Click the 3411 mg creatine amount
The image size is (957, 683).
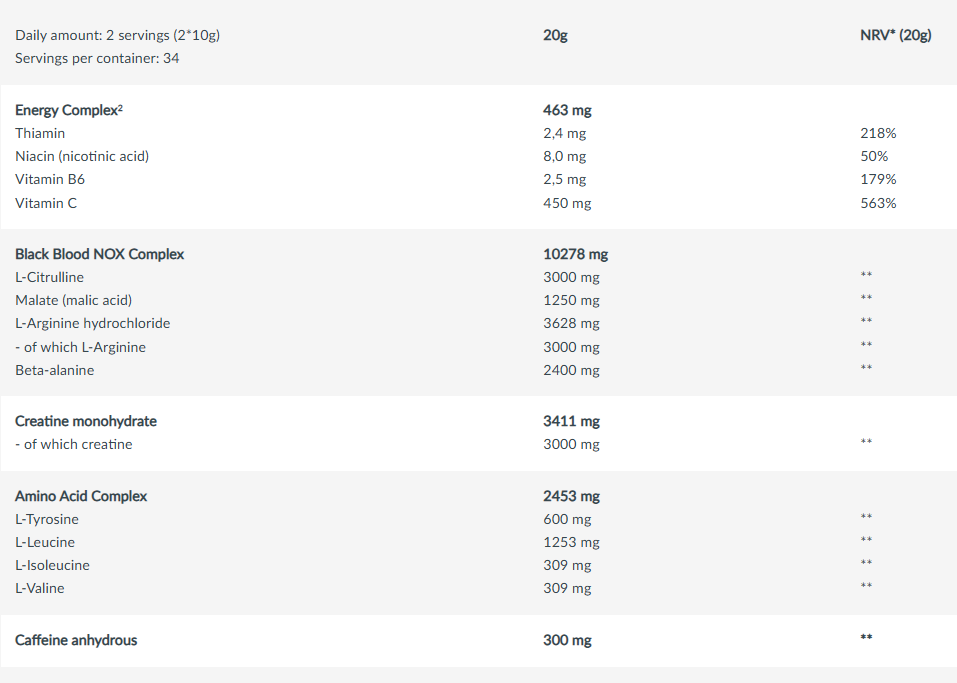(x=571, y=421)
